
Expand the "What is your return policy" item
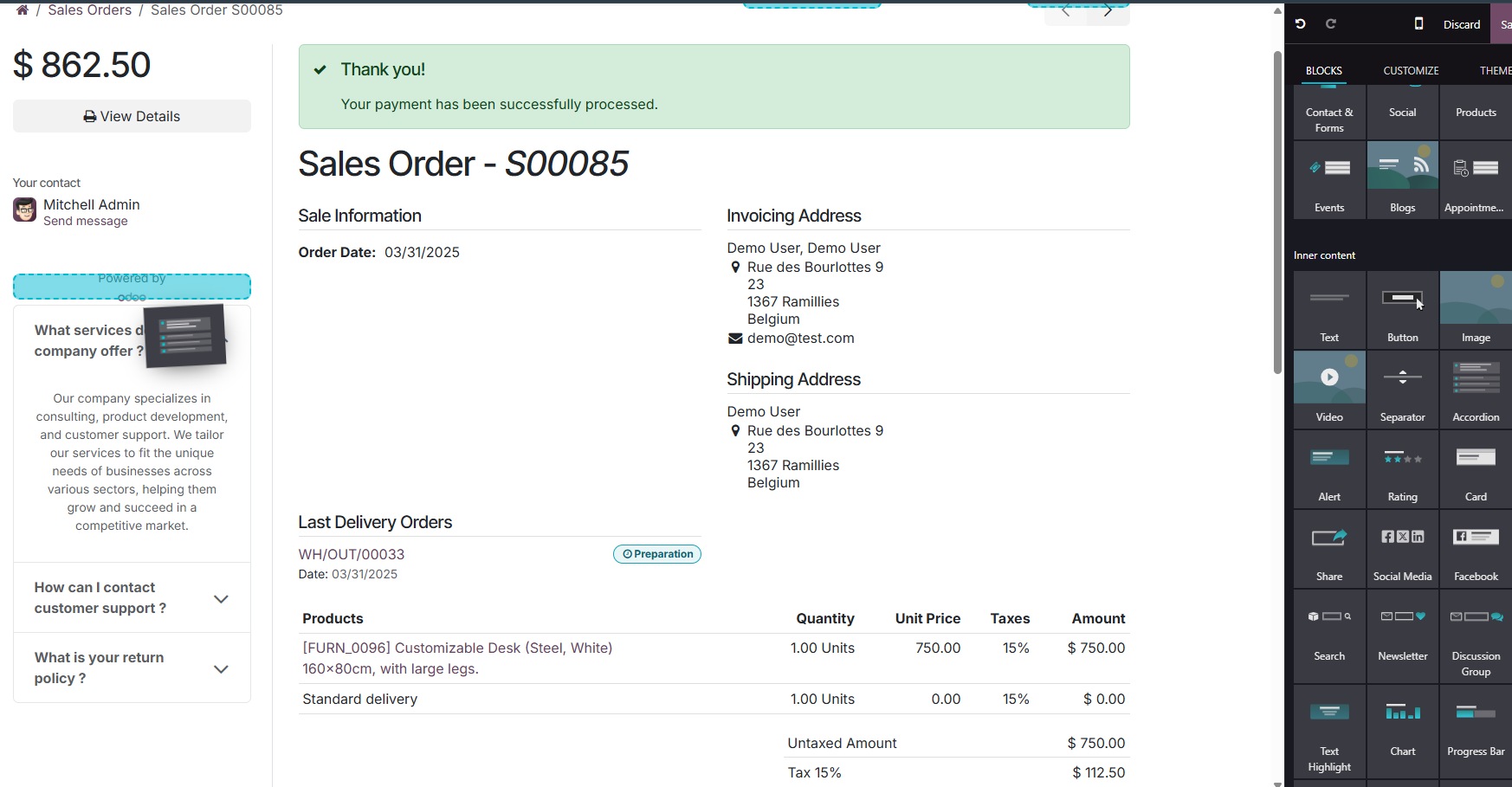tap(221, 668)
